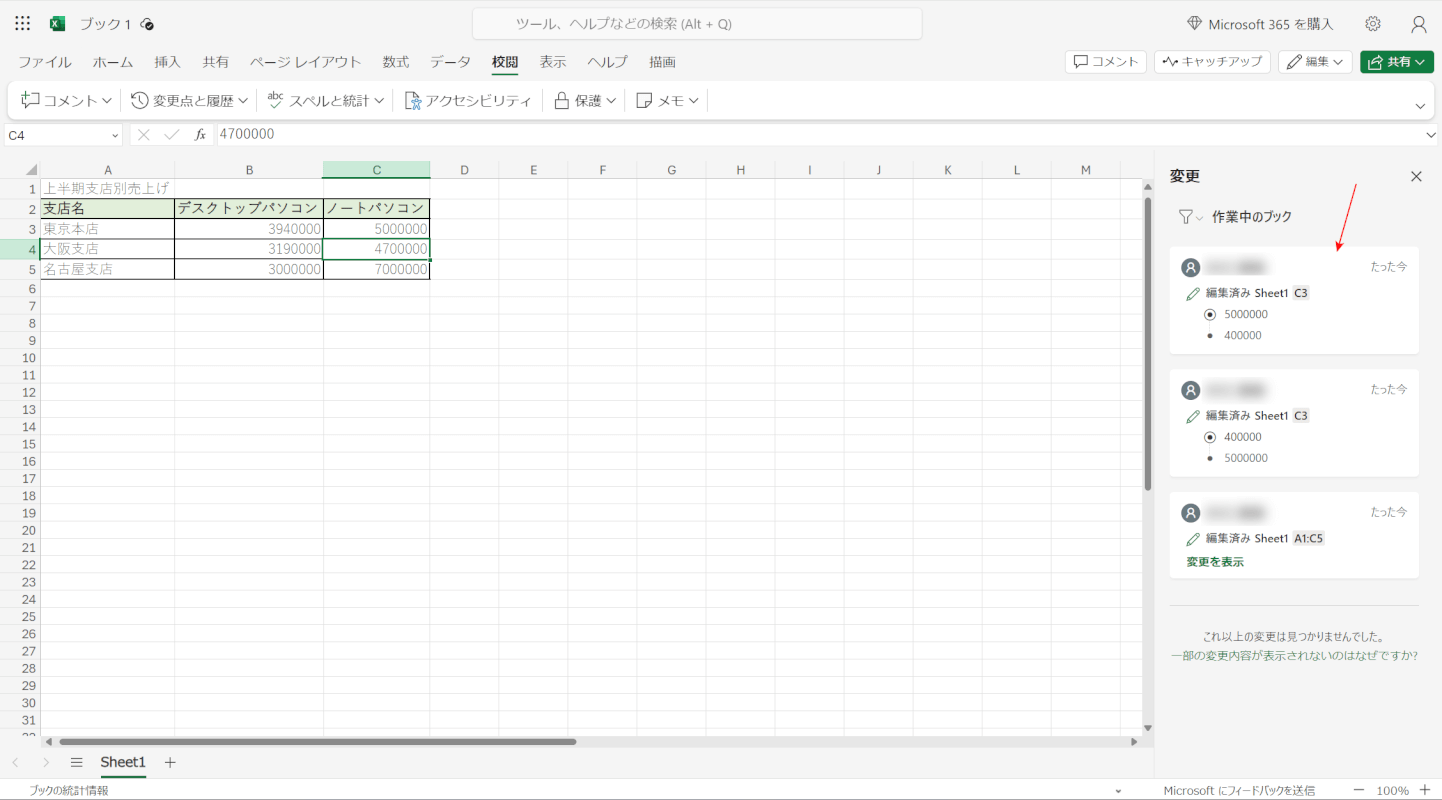Image resolution: width=1442 pixels, height=800 pixels.
Task: Click the user avatar in the second change card
Action: (1190, 390)
